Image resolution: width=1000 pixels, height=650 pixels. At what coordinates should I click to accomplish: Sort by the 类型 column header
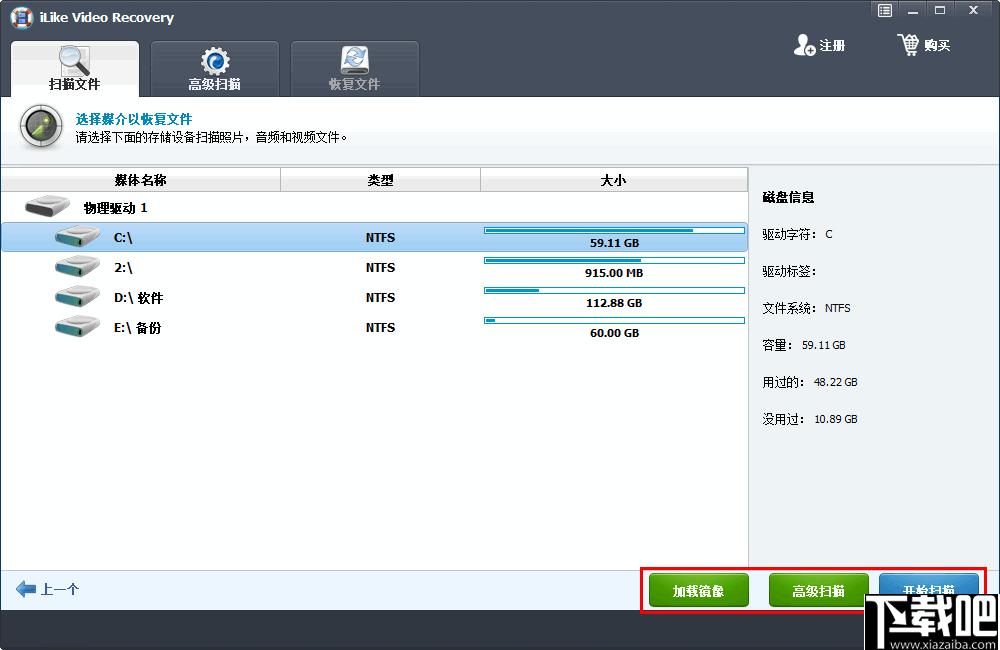click(x=380, y=180)
